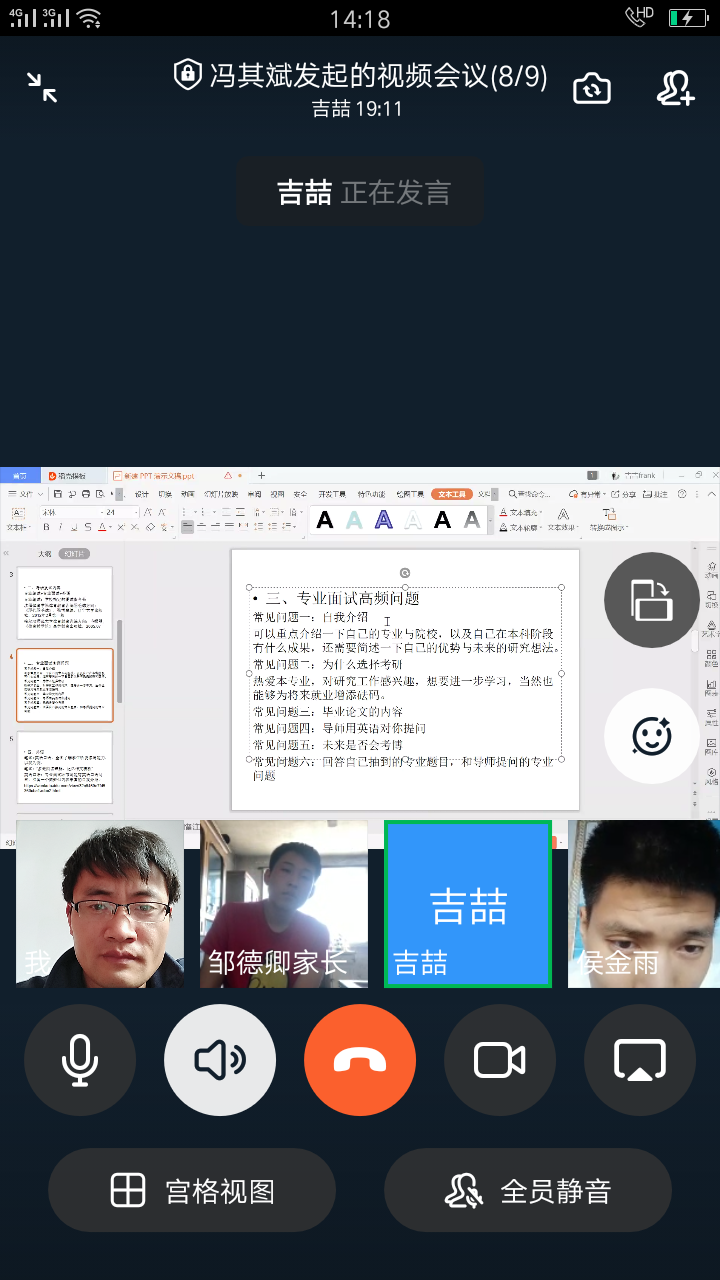Tap the shared slide showing 专业面试高频问题
The image size is (720, 1280).
pyautogui.click(x=405, y=680)
